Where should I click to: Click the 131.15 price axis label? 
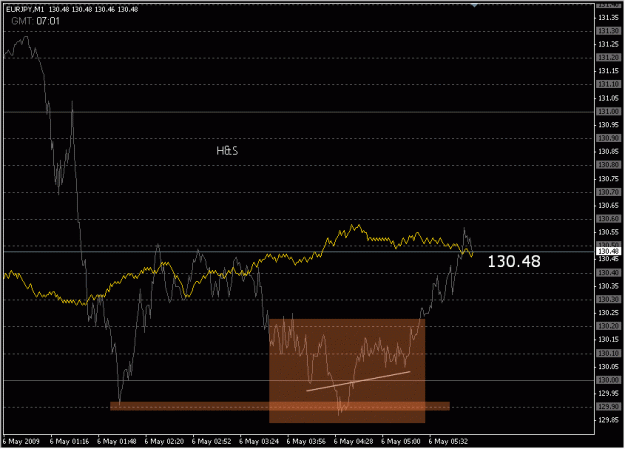pos(608,71)
